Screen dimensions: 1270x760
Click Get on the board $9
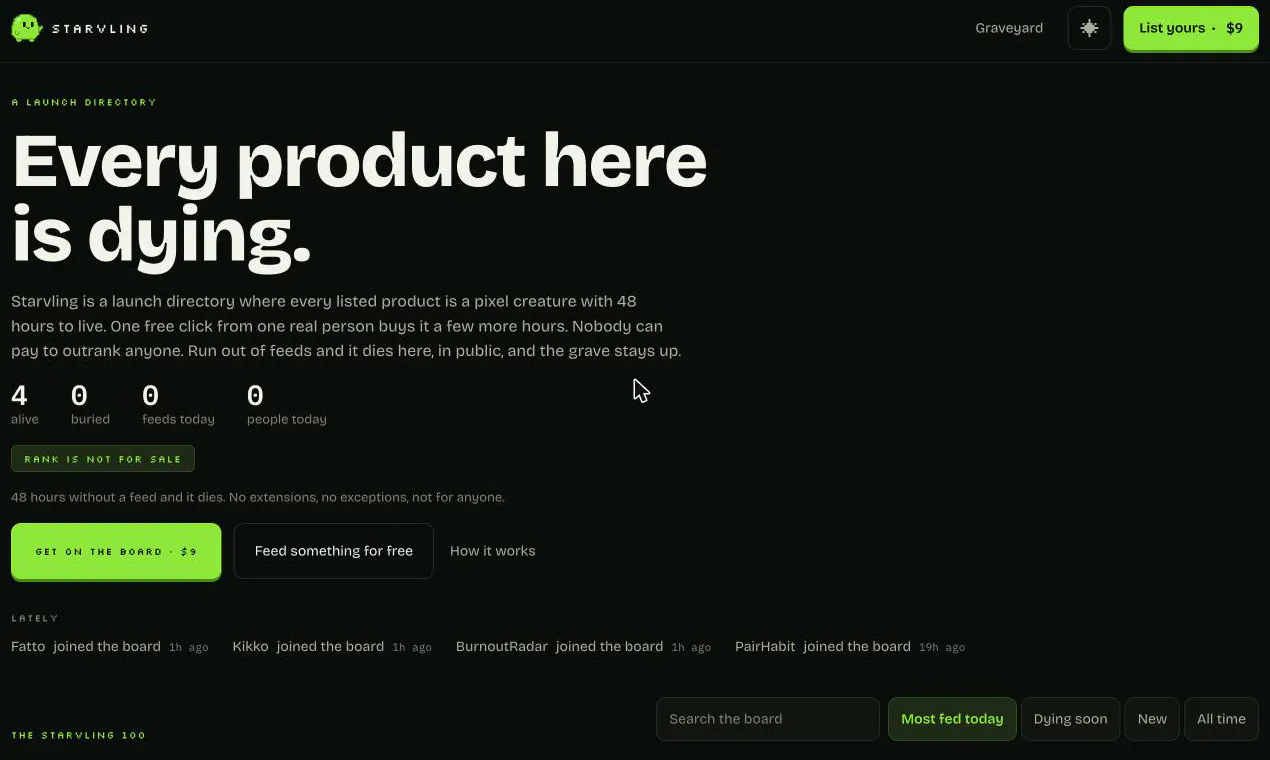tap(116, 551)
